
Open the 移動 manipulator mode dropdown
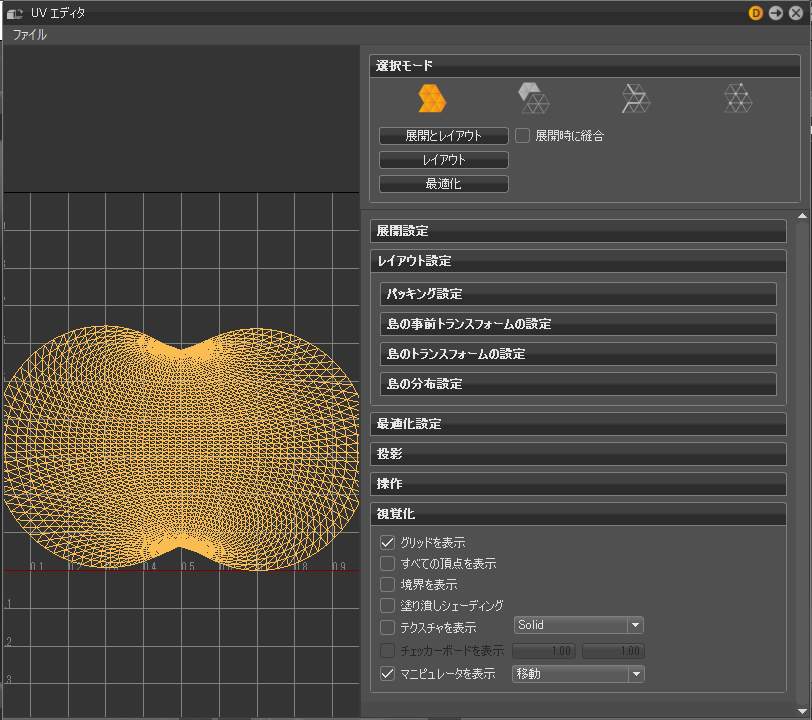tap(578, 673)
